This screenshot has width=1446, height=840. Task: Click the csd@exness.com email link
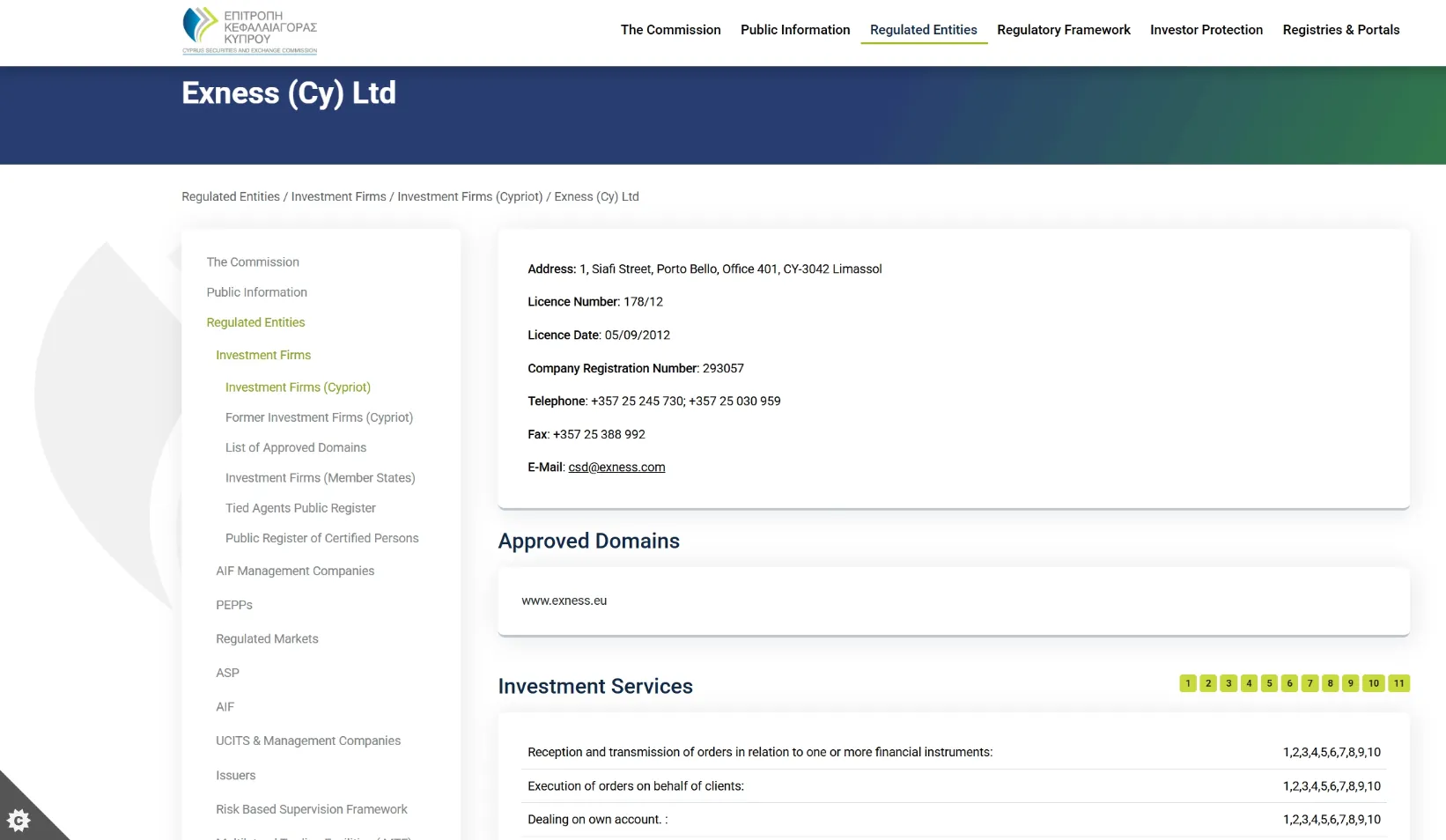click(616, 468)
